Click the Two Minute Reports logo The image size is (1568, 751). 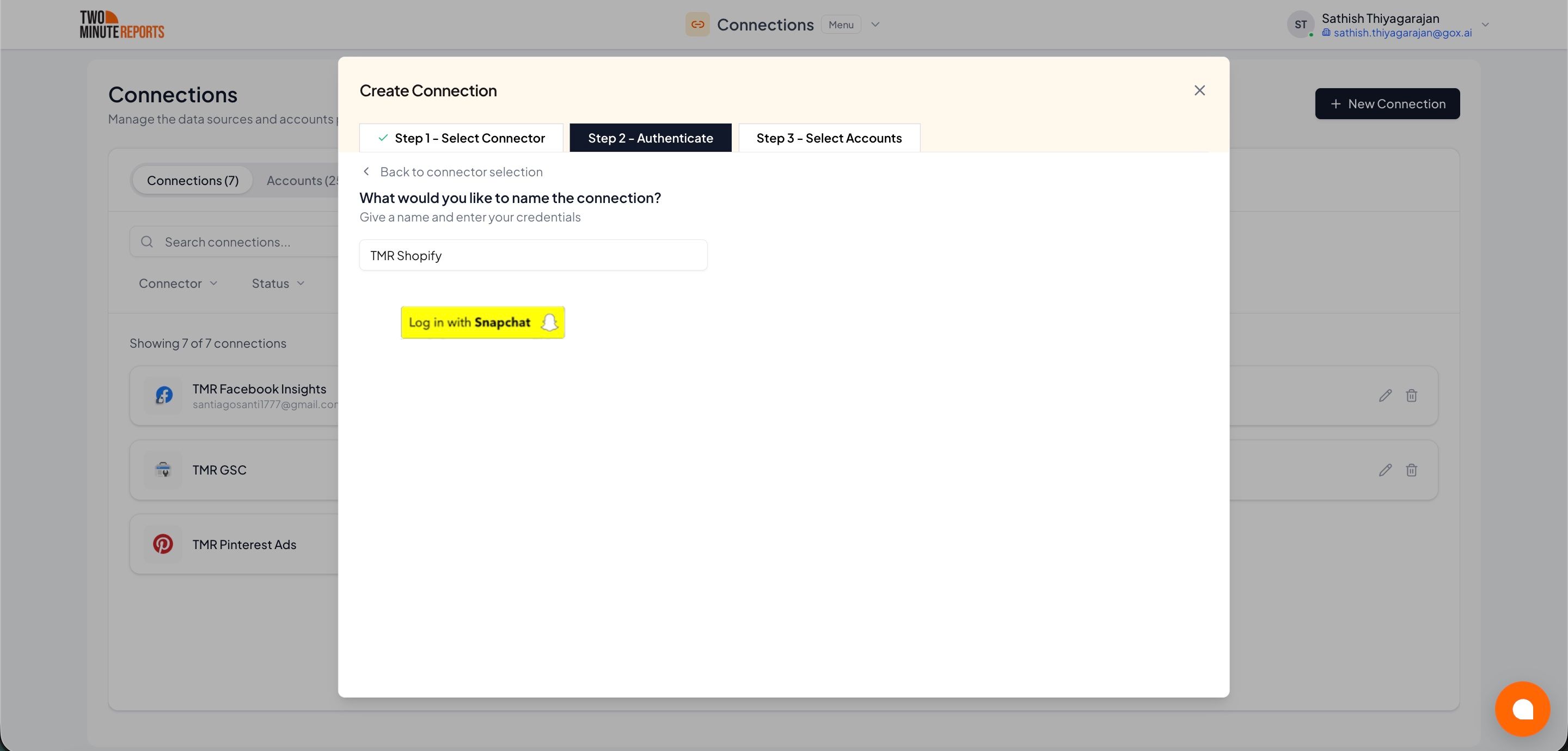coord(122,24)
